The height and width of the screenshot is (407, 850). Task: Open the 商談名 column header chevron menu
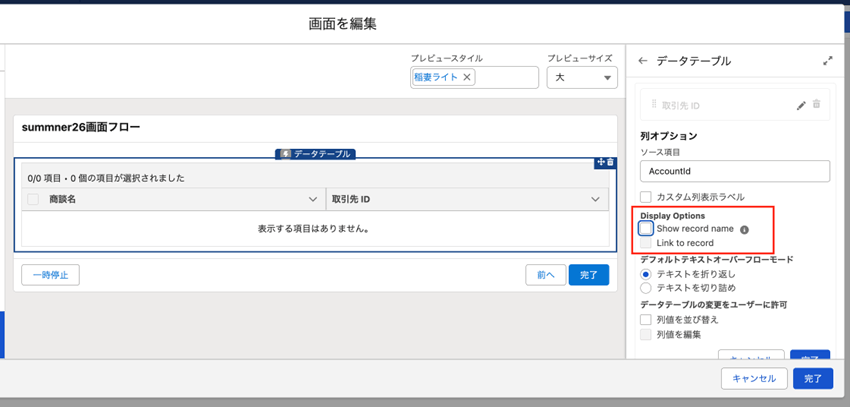pos(312,200)
